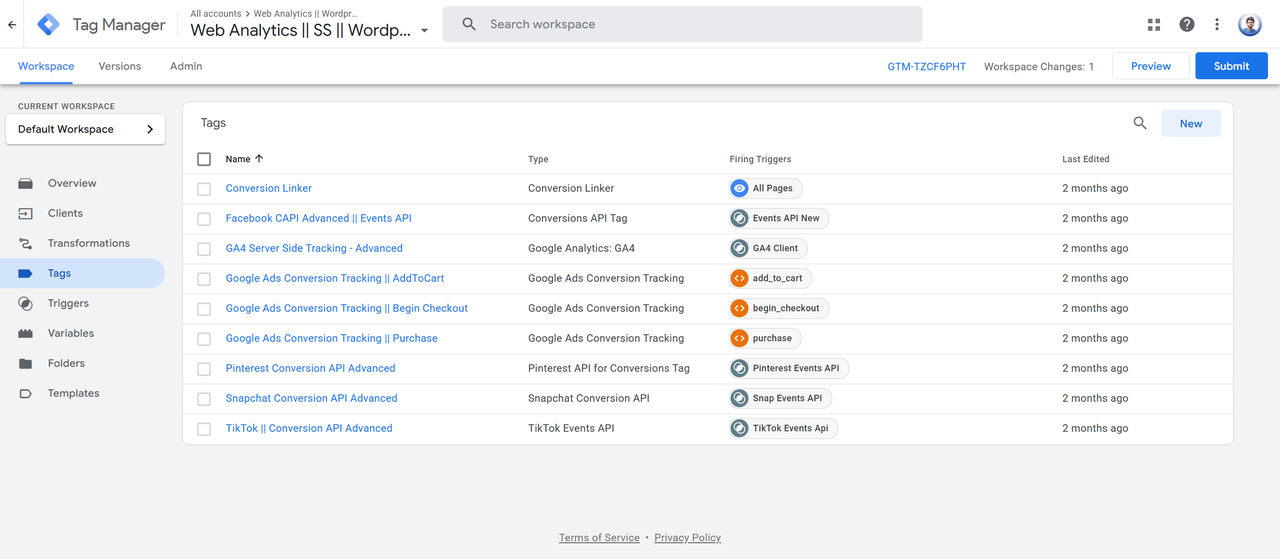Check the Google Ads Purchase row checkbox
1280x559 pixels.
tap(204, 338)
